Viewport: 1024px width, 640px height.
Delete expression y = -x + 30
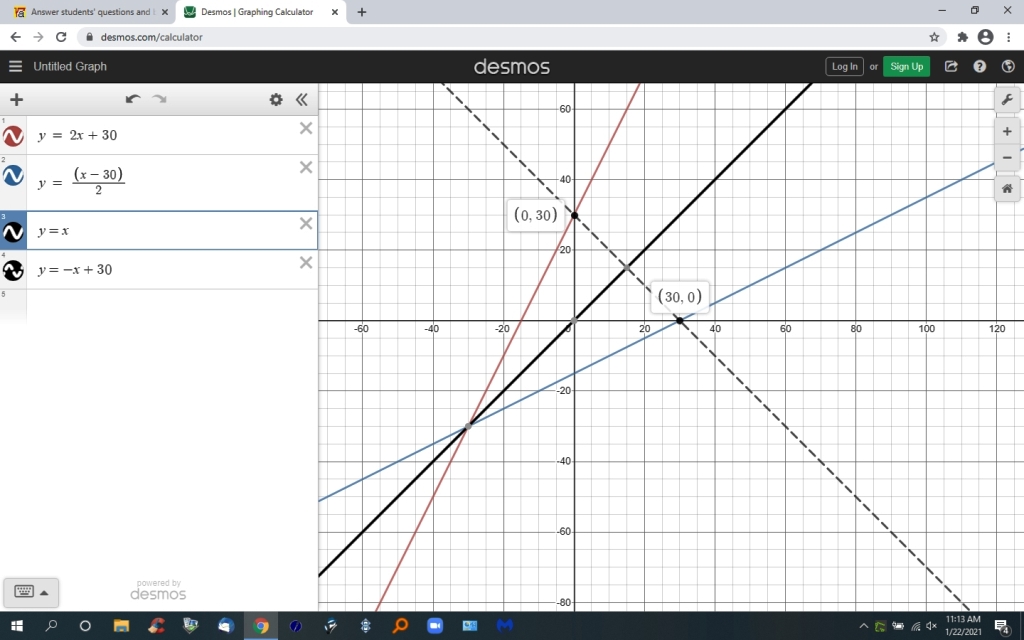[x=306, y=263]
